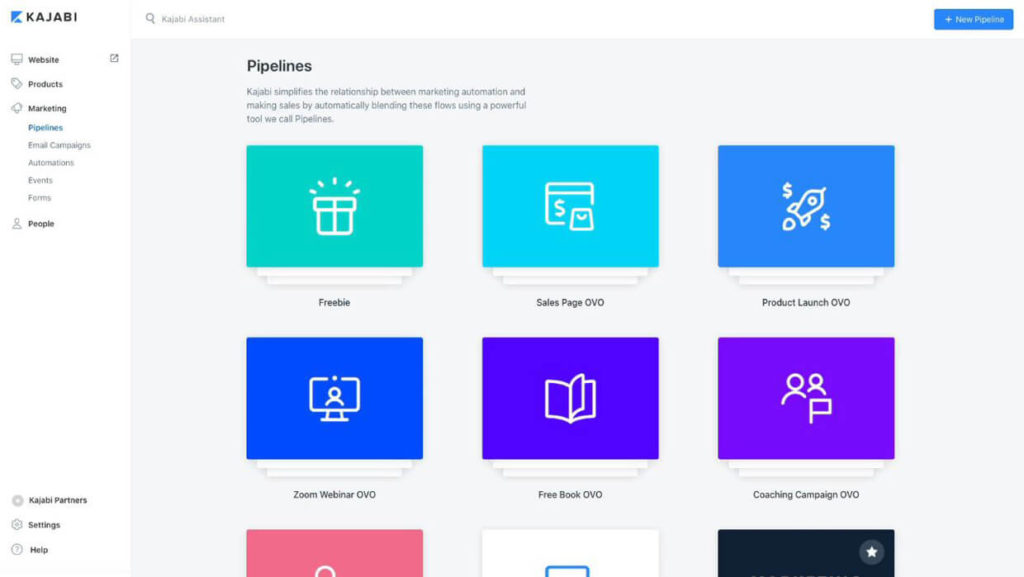The width and height of the screenshot is (1024, 577).
Task: Click the Marketing megaphone icon
Action: [17, 108]
